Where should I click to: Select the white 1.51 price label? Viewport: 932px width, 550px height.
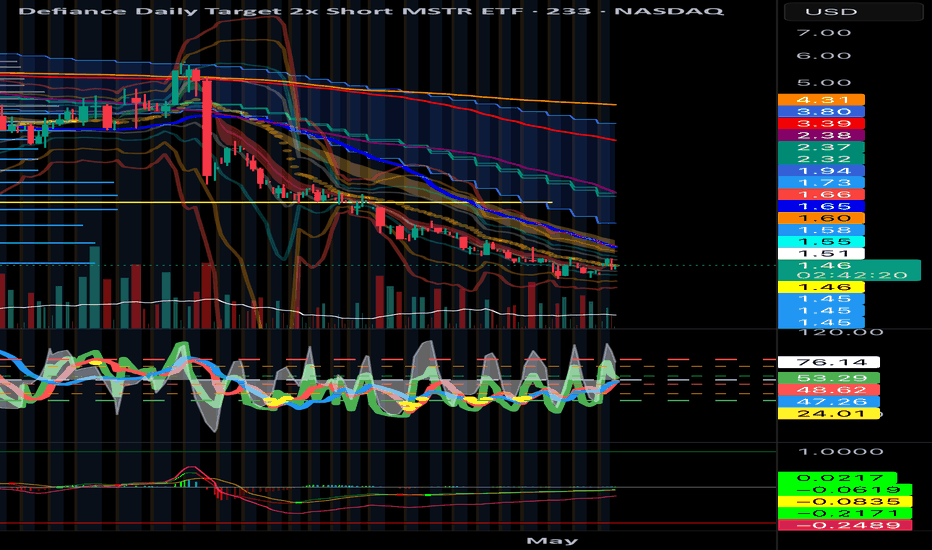pyautogui.click(x=821, y=254)
